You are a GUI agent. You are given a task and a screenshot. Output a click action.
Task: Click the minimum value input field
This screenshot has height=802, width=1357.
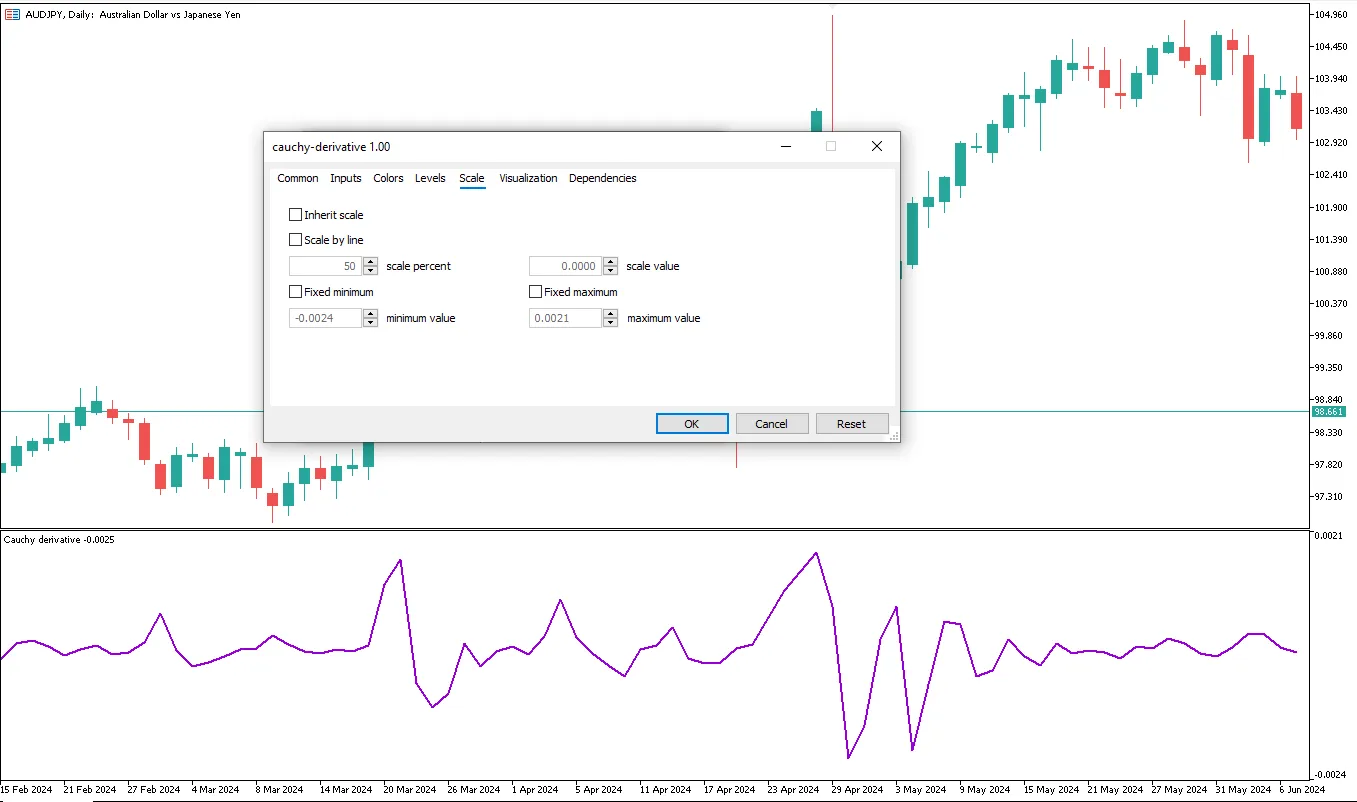325,318
